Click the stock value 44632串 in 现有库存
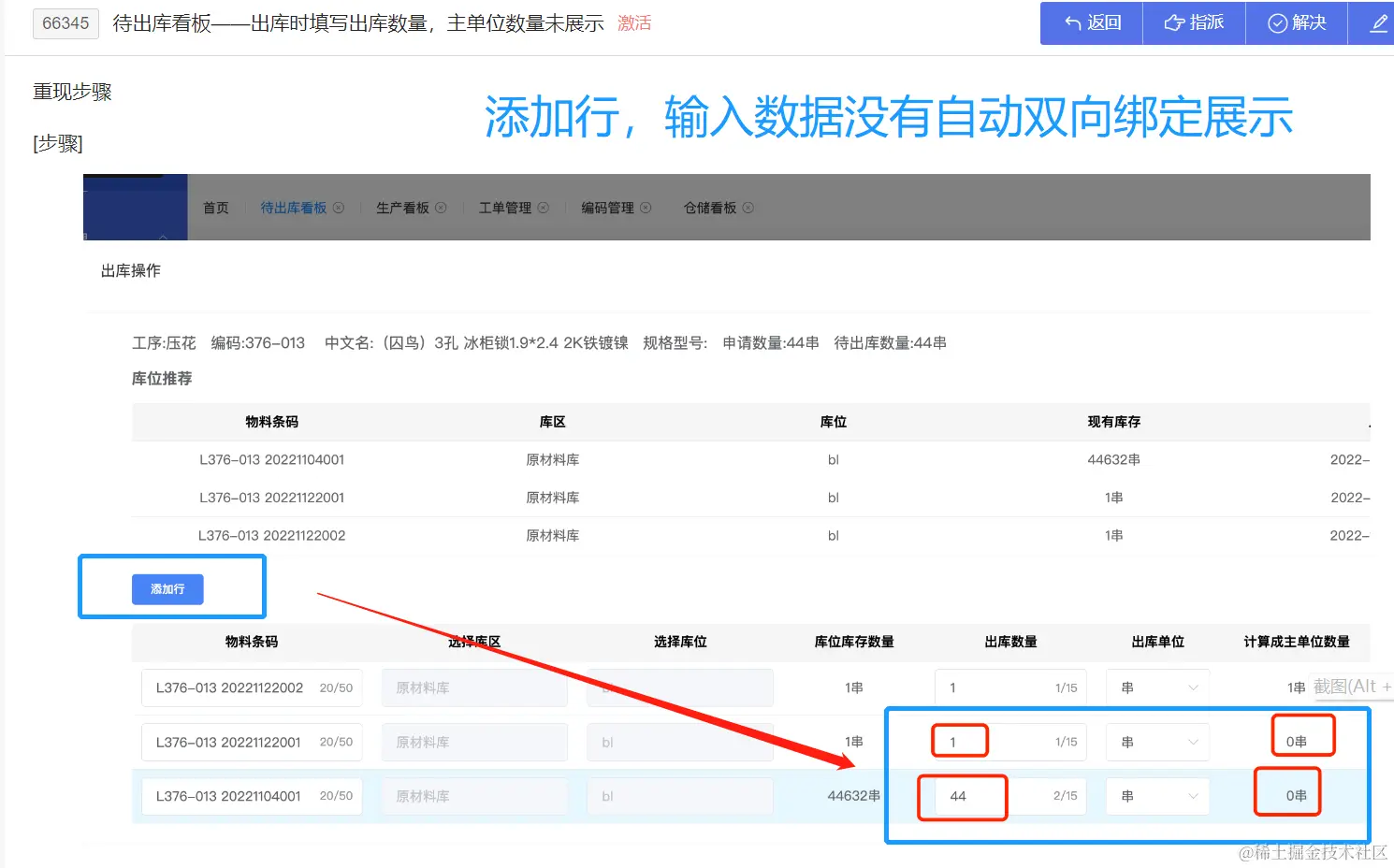This screenshot has width=1394, height=868. point(1113,459)
